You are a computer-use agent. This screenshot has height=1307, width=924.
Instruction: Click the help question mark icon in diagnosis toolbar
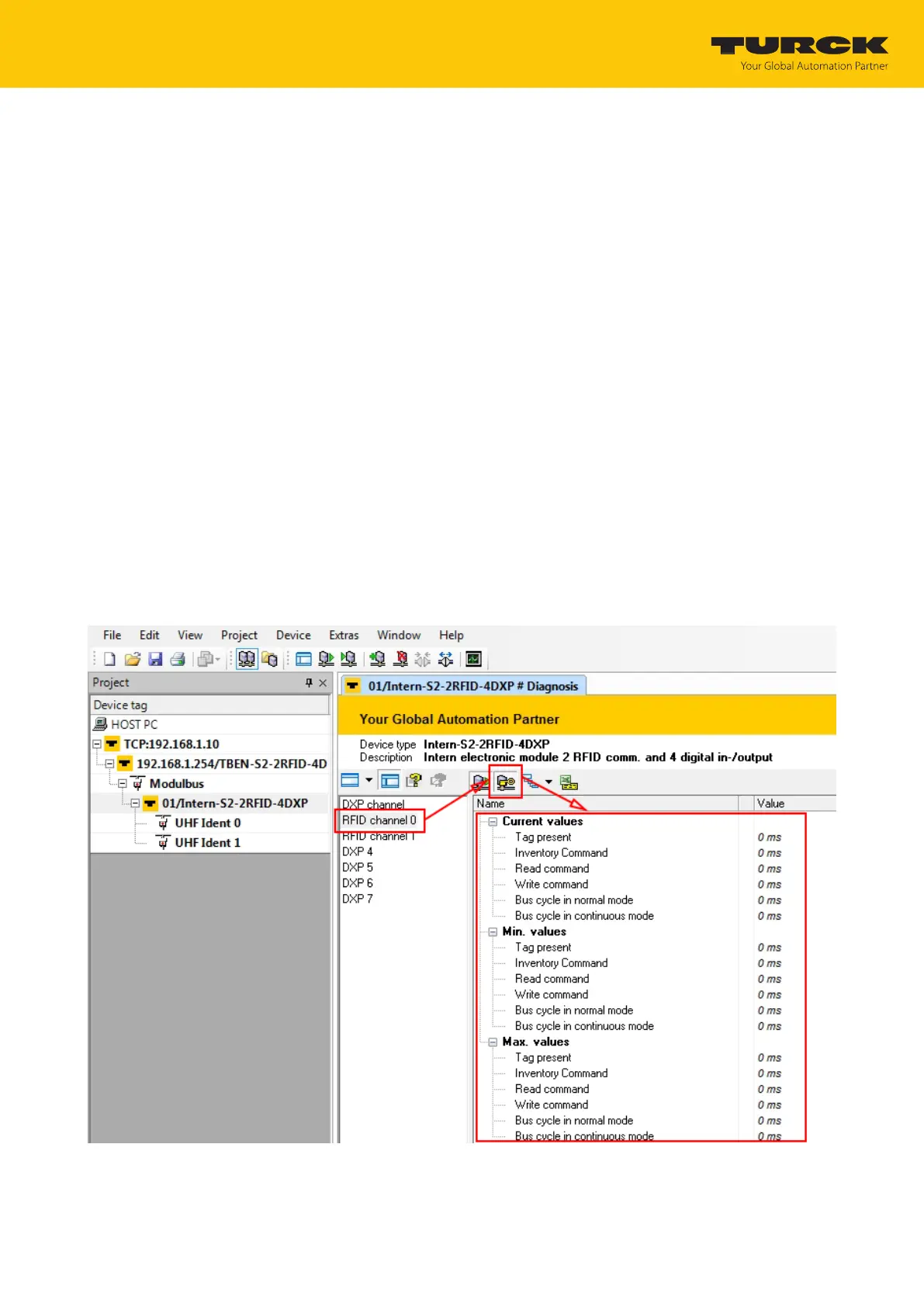point(414,781)
